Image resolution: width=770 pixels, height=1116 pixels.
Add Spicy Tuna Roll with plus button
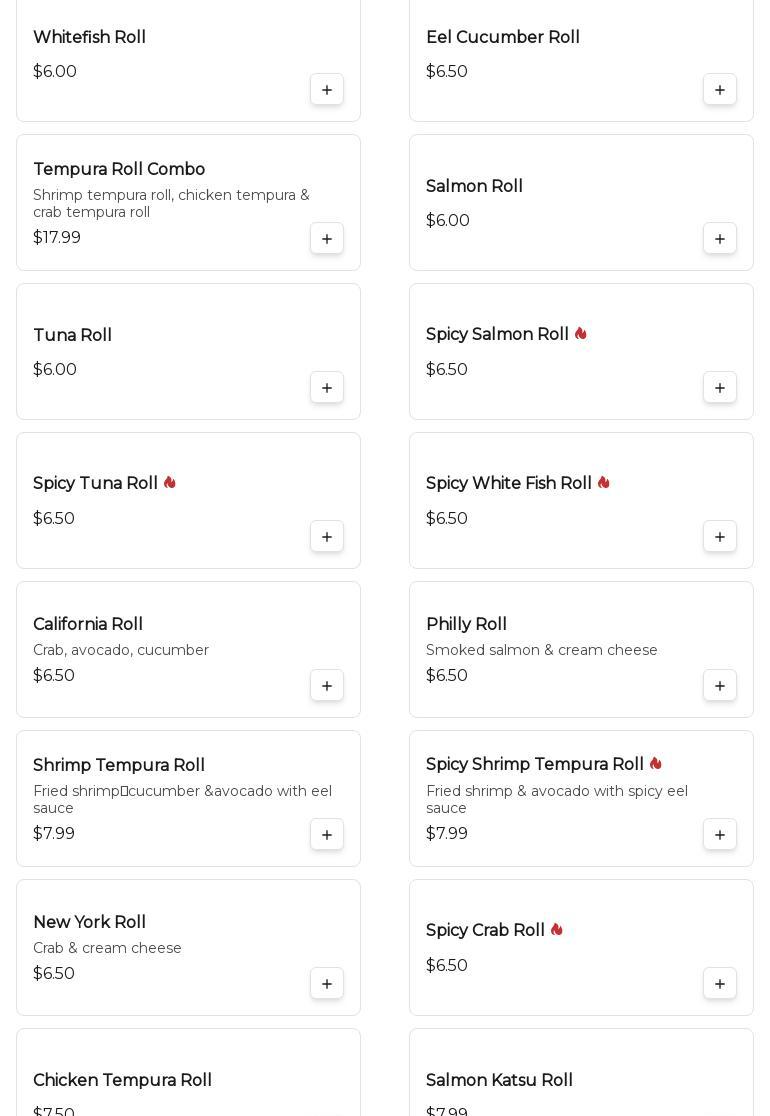[327, 537]
